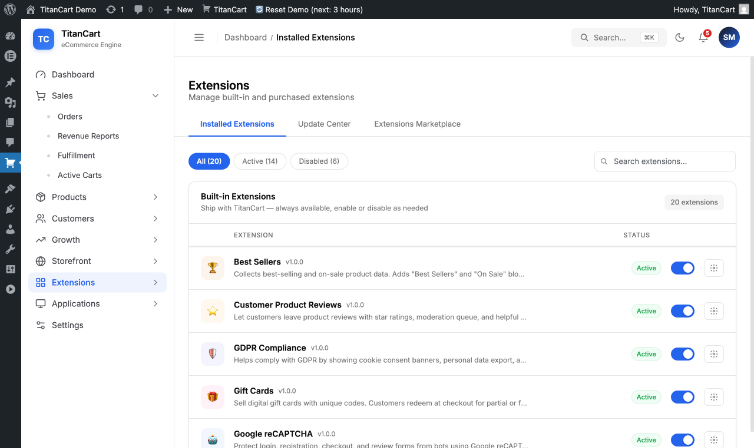Collapse the Sales menu chevron
The width and height of the screenshot is (754, 448).
coord(155,96)
